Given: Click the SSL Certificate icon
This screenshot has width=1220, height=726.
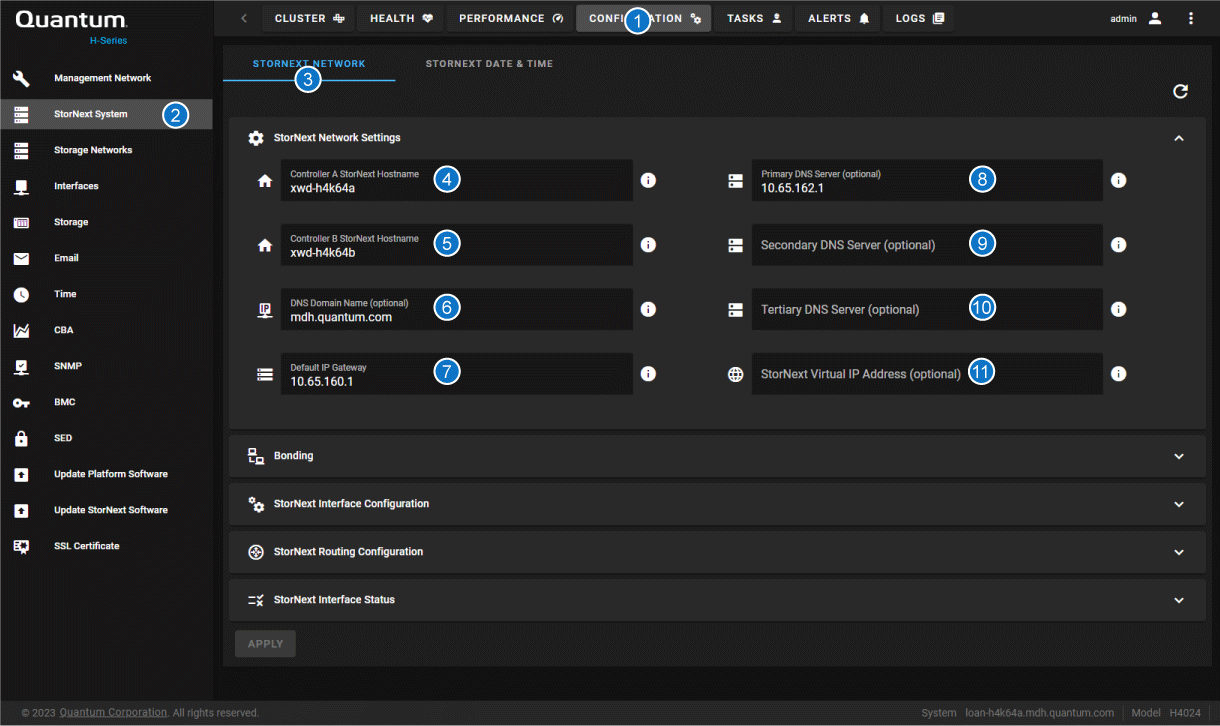Looking at the screenshot, I should click(21, 546).
